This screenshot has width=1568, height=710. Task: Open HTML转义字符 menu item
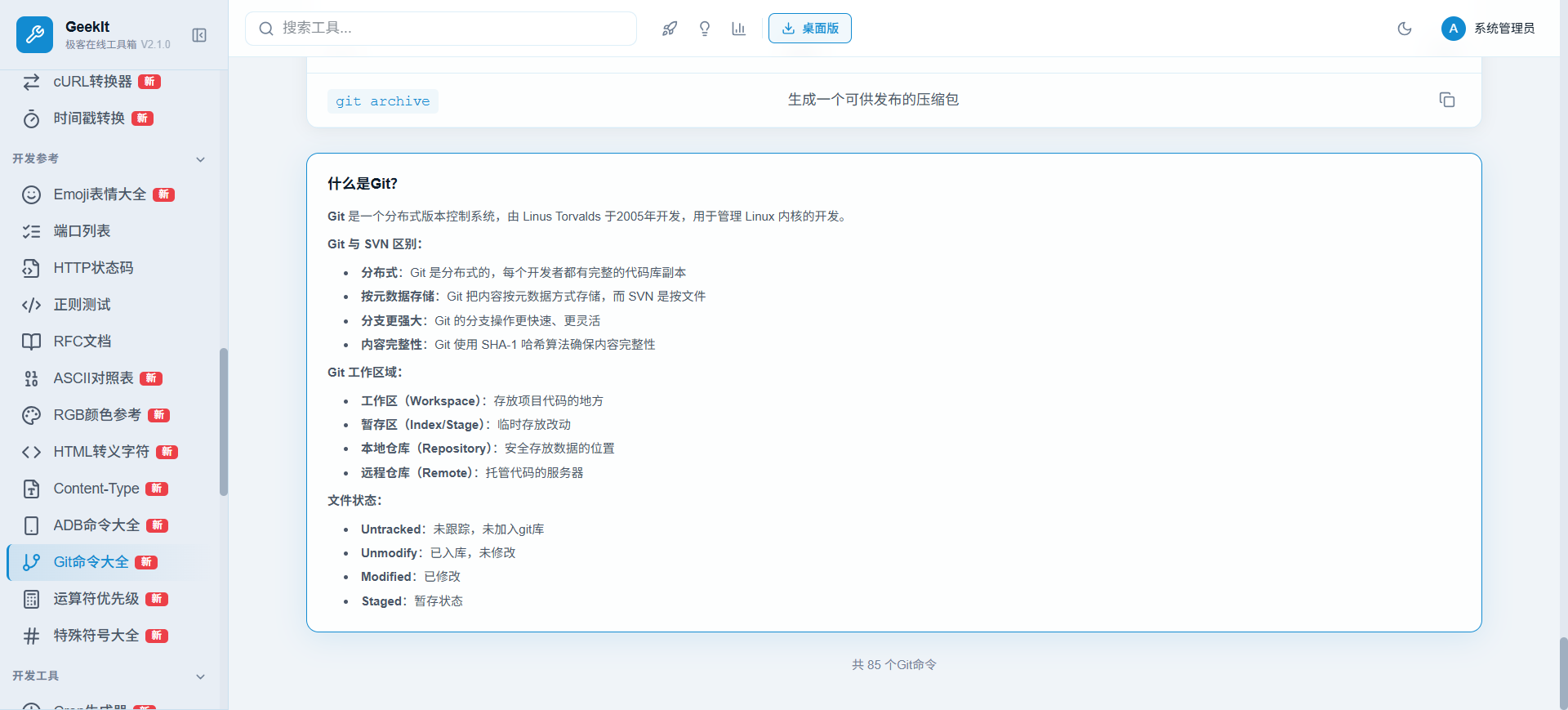click(109, 452)
